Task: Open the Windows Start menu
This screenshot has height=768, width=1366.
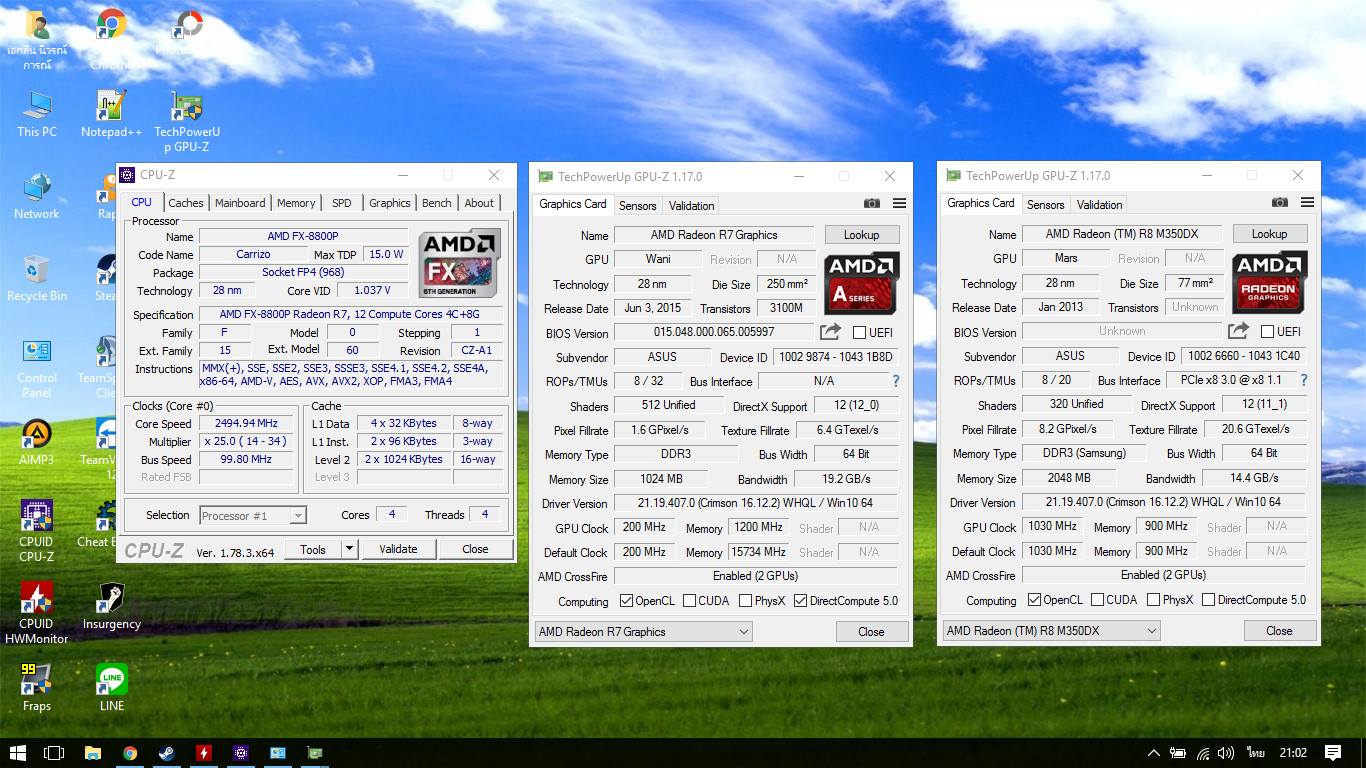Action: (x=17, y=753)
